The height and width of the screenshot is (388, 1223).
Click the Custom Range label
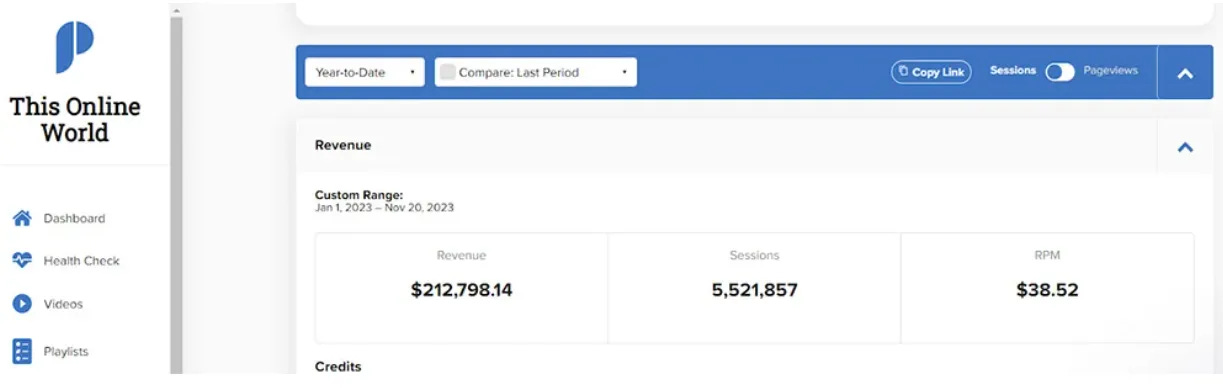pos(359,195)
